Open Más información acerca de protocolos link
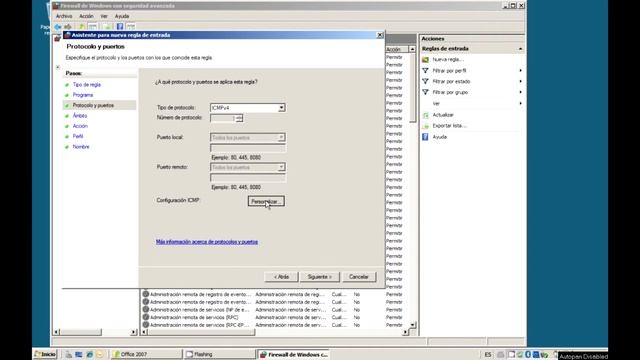Image resolution: width=640 pixels, height=360 pixels. (207, 242)
